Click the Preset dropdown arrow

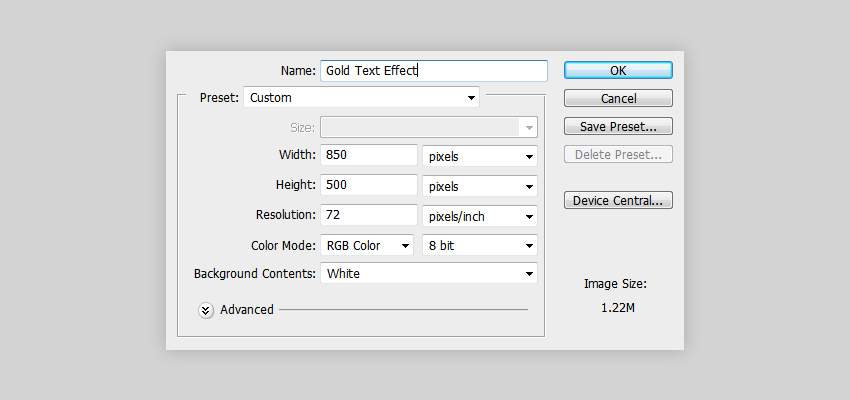pos(471,98)
